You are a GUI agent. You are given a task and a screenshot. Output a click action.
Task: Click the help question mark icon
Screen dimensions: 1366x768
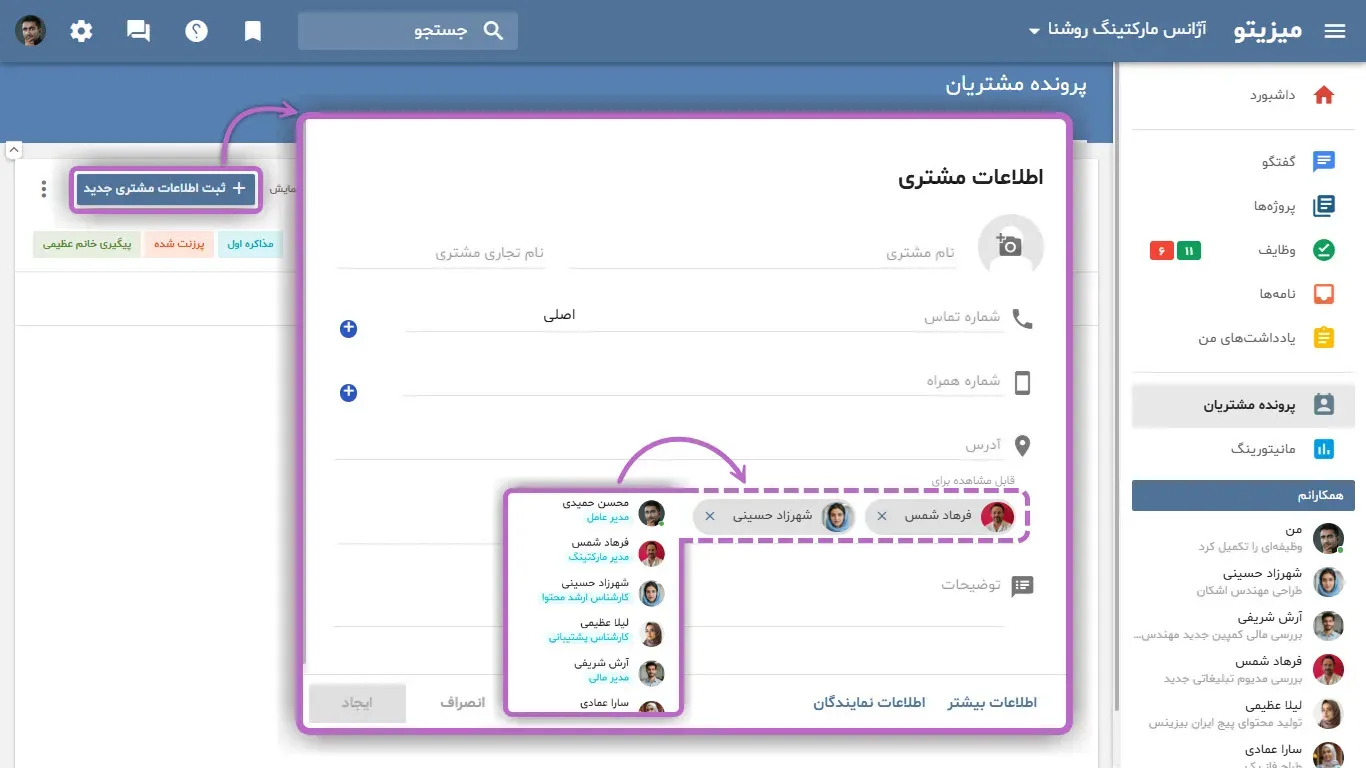[196, 31]
